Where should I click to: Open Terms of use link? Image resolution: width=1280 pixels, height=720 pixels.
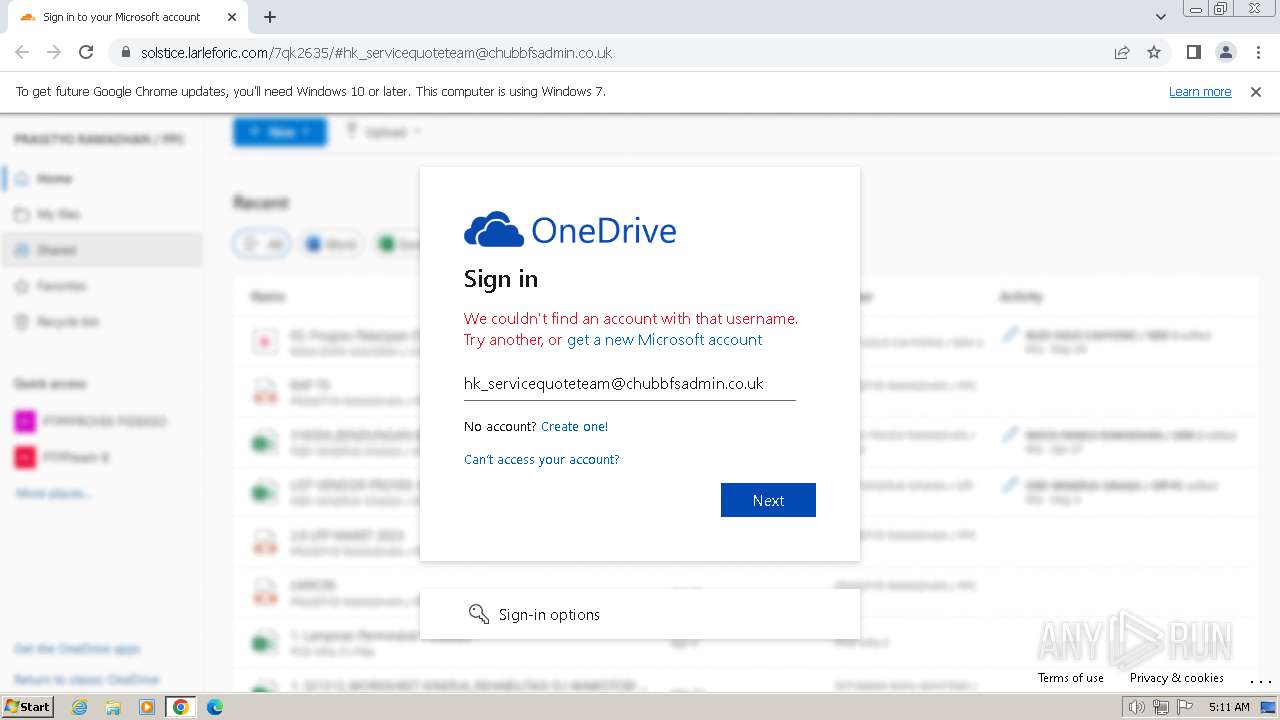(1071, 678)
